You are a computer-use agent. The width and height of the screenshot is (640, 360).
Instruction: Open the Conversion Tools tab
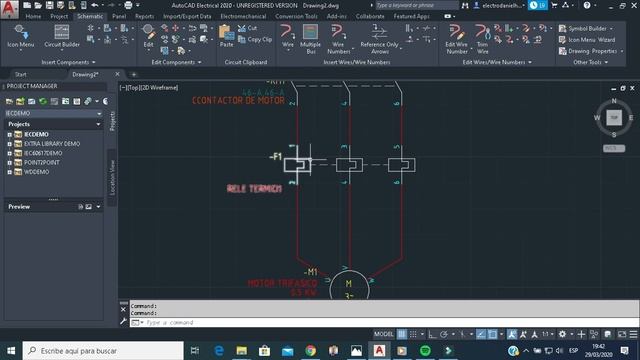(296, 16)
